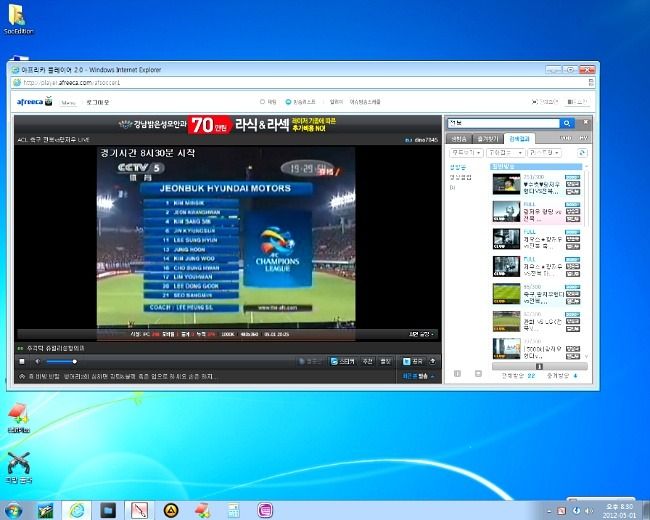The image size is (650, 520).
Task: Click the notice icon in bottom ticker
Action: 22,377
